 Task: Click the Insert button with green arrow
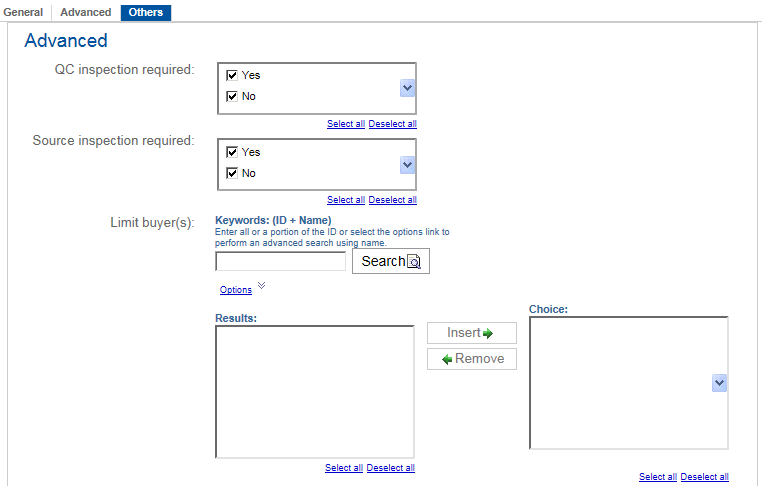[471, 333]
